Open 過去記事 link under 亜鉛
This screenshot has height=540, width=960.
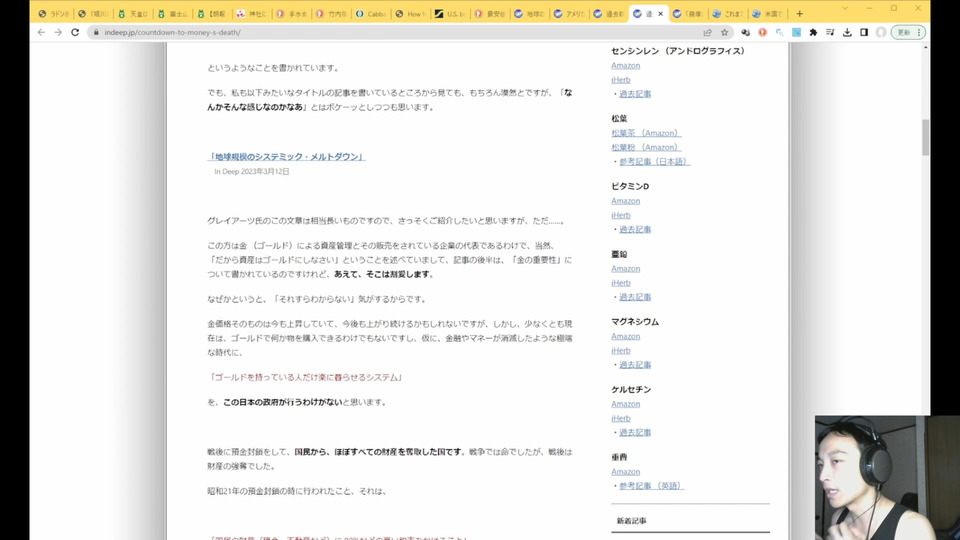tap(635, 297)
